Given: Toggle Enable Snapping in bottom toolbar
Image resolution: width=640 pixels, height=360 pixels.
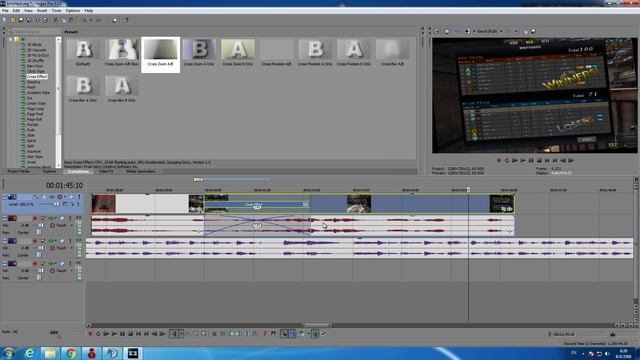Looking at the screenshot, I should 284,334.
